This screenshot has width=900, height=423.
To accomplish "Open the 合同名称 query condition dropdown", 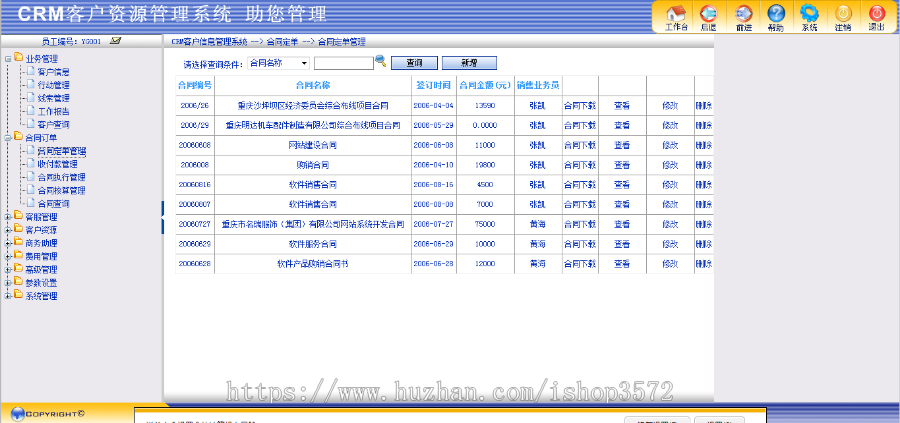I will pyautogui.click(x=278, y=63).
